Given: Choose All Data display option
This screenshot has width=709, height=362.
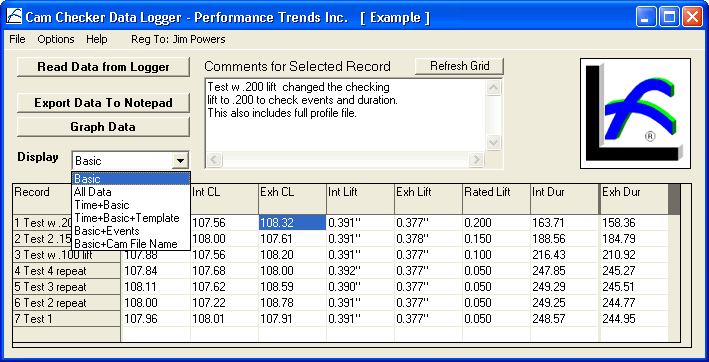Looking at the screenshot, I should (x=131, y=192).
